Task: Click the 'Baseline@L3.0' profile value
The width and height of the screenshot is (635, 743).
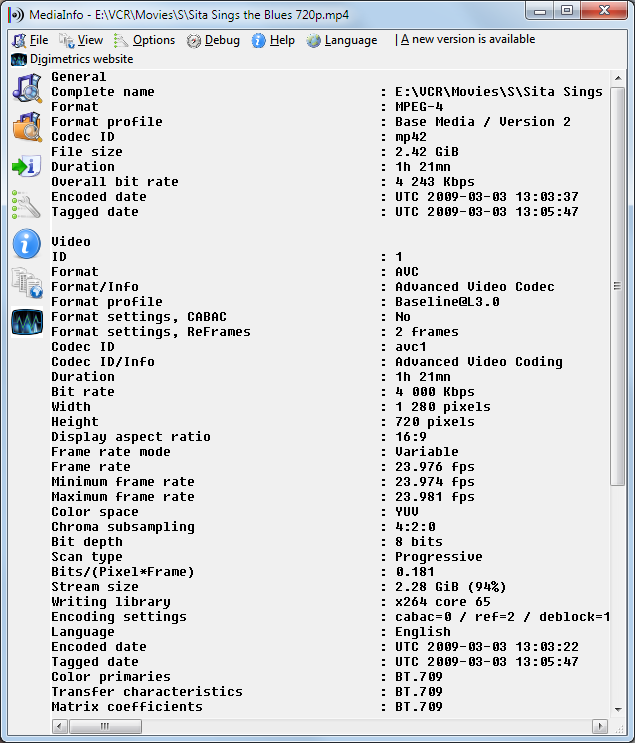Action: tap(447, 302)
